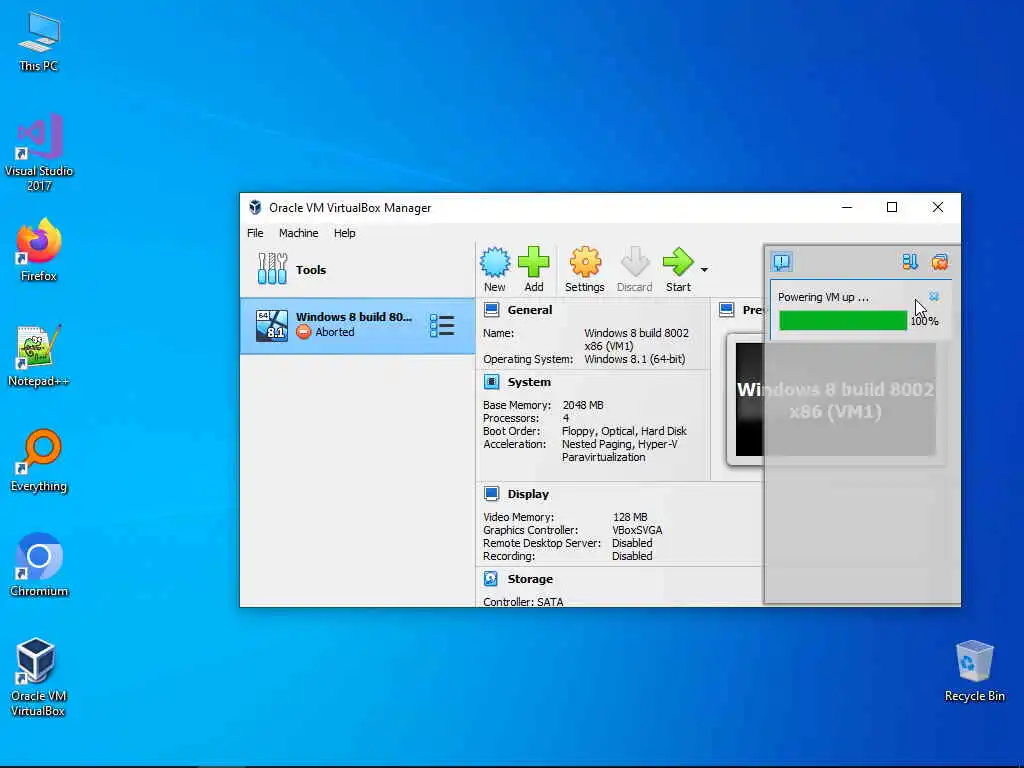Click the delete finished notifications icon
This screenshot has height=768, width=1024.
coord(940,262)
